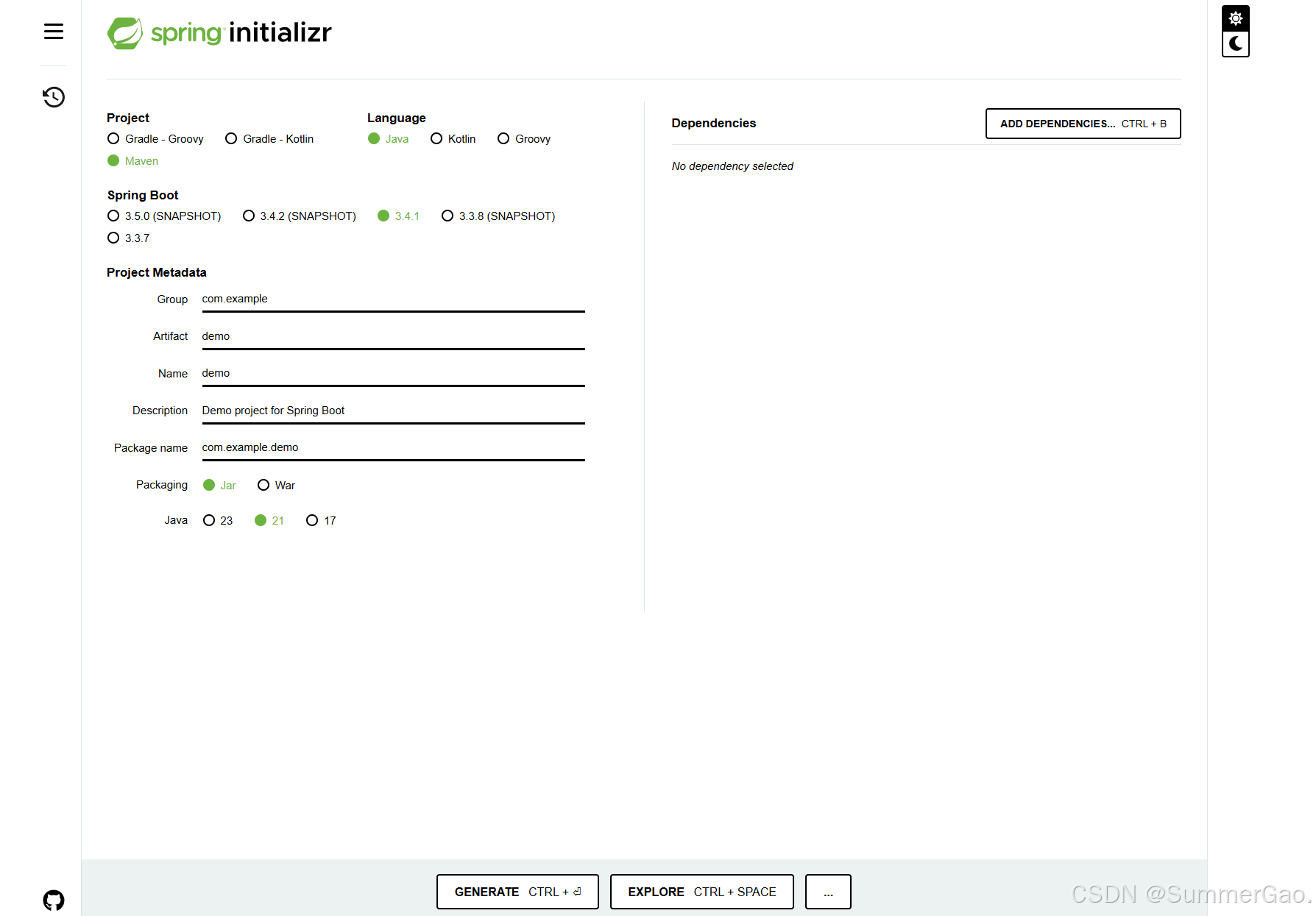Click the Artifact input field
Image resolution: width=1316 pixels, height=916 pixels.
pos(392,336)
